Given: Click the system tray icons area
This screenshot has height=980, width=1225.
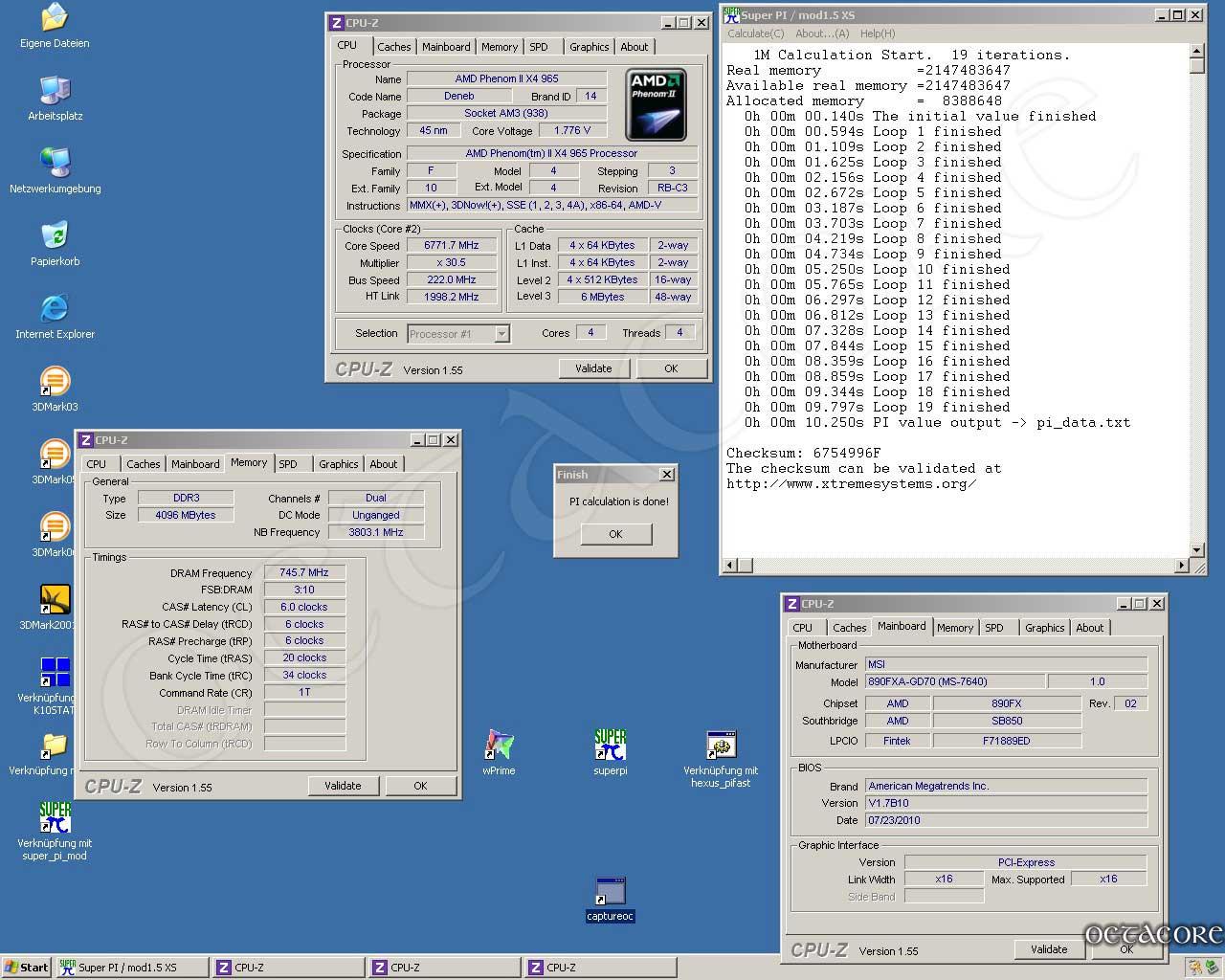Looking at the screenshot, I should [x=1202, y=968].
